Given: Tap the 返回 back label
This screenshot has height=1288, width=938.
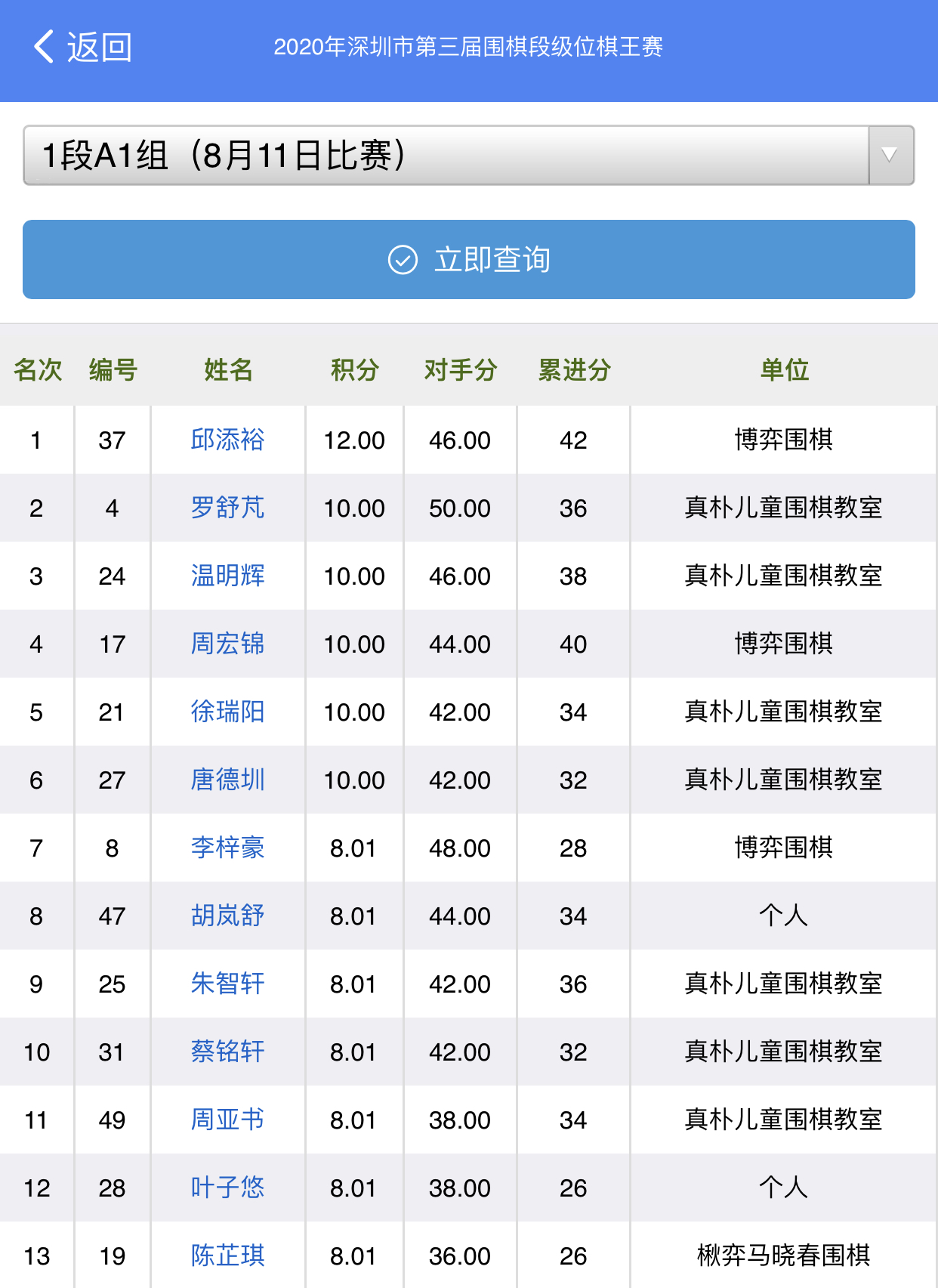Looking at the screenshot, I should (x=99, y=47).
